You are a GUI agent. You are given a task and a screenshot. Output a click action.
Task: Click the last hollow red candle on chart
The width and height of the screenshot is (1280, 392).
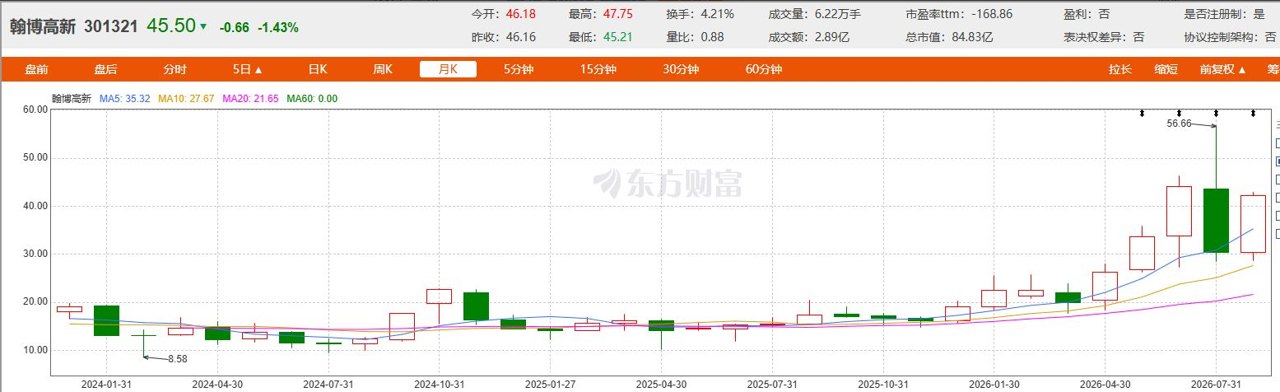click(x=1253, y=223)
